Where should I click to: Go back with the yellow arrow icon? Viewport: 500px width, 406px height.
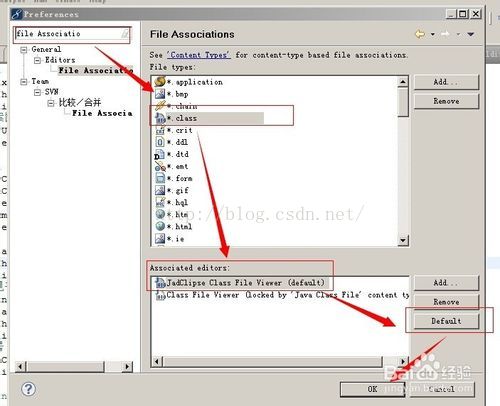[x=420, y=34]
